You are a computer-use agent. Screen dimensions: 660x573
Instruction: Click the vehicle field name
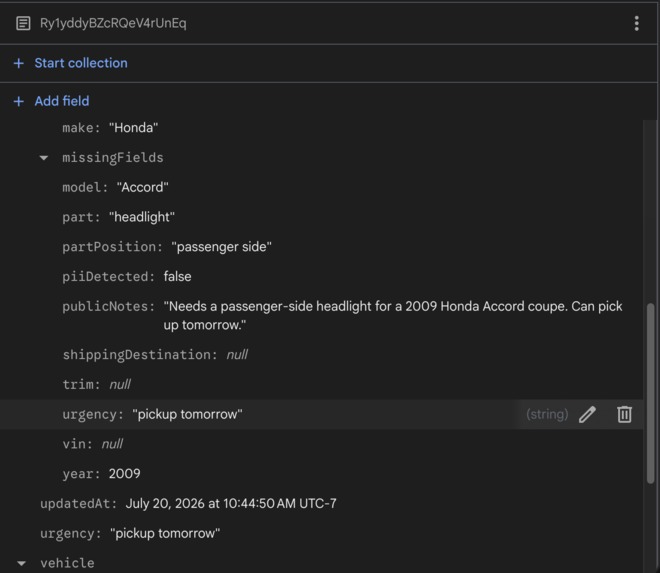[67, 563]
